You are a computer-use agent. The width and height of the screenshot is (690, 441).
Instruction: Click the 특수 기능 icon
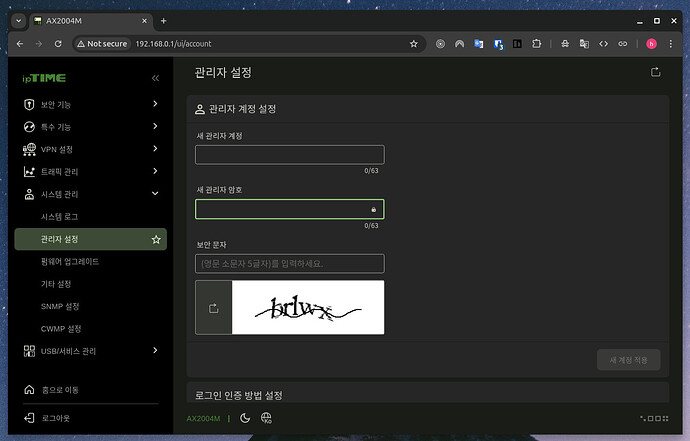[29, 127]
